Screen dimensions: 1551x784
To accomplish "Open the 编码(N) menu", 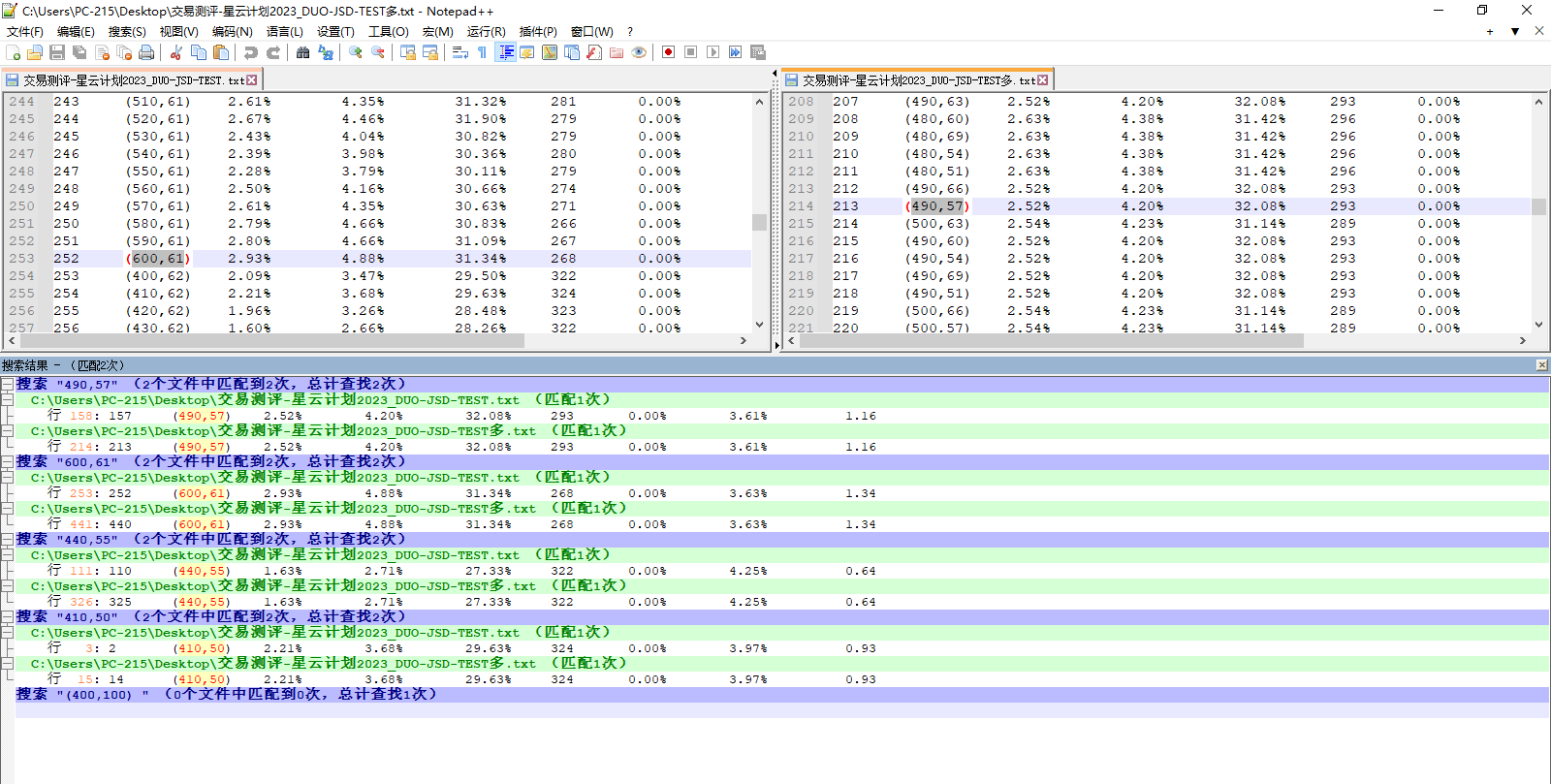I will tap(233, 32).
